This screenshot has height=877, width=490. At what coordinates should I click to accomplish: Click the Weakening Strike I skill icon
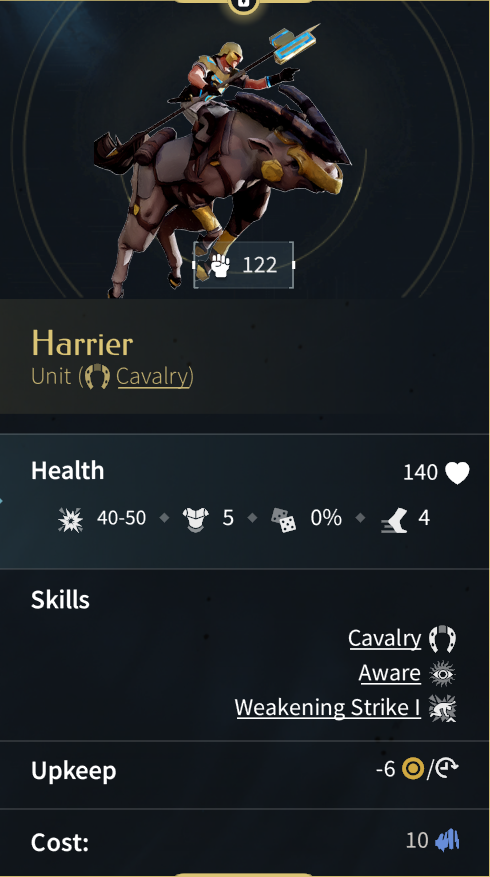coord(442,709)
